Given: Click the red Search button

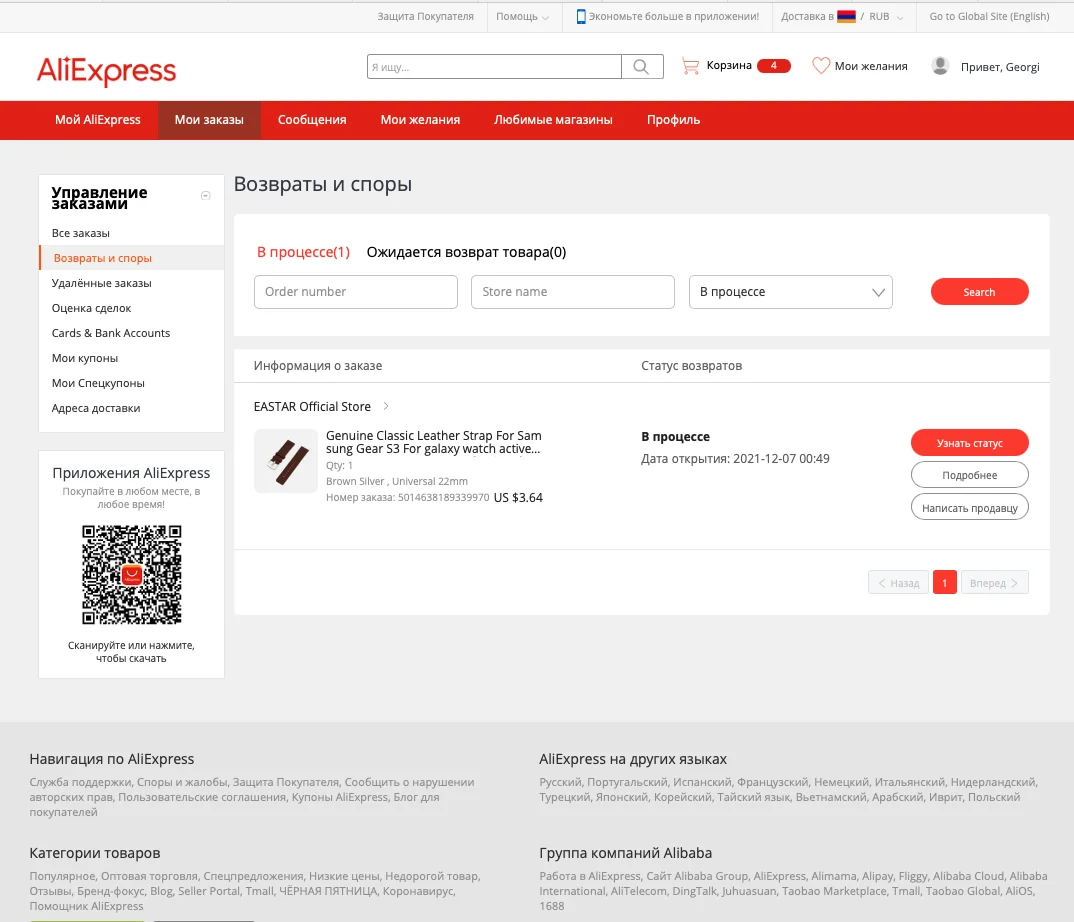Looking at the screenshot, I should click(x=979, y=292).
